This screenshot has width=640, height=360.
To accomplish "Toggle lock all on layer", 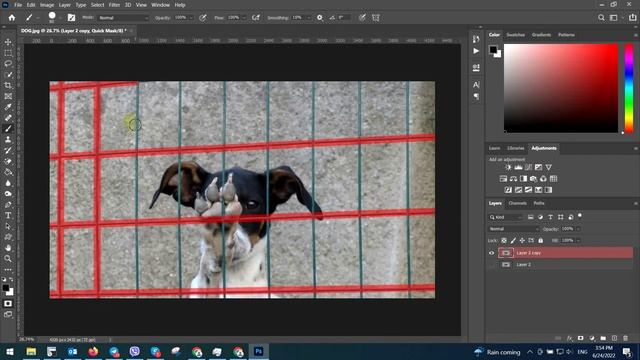I will point(541,240).
